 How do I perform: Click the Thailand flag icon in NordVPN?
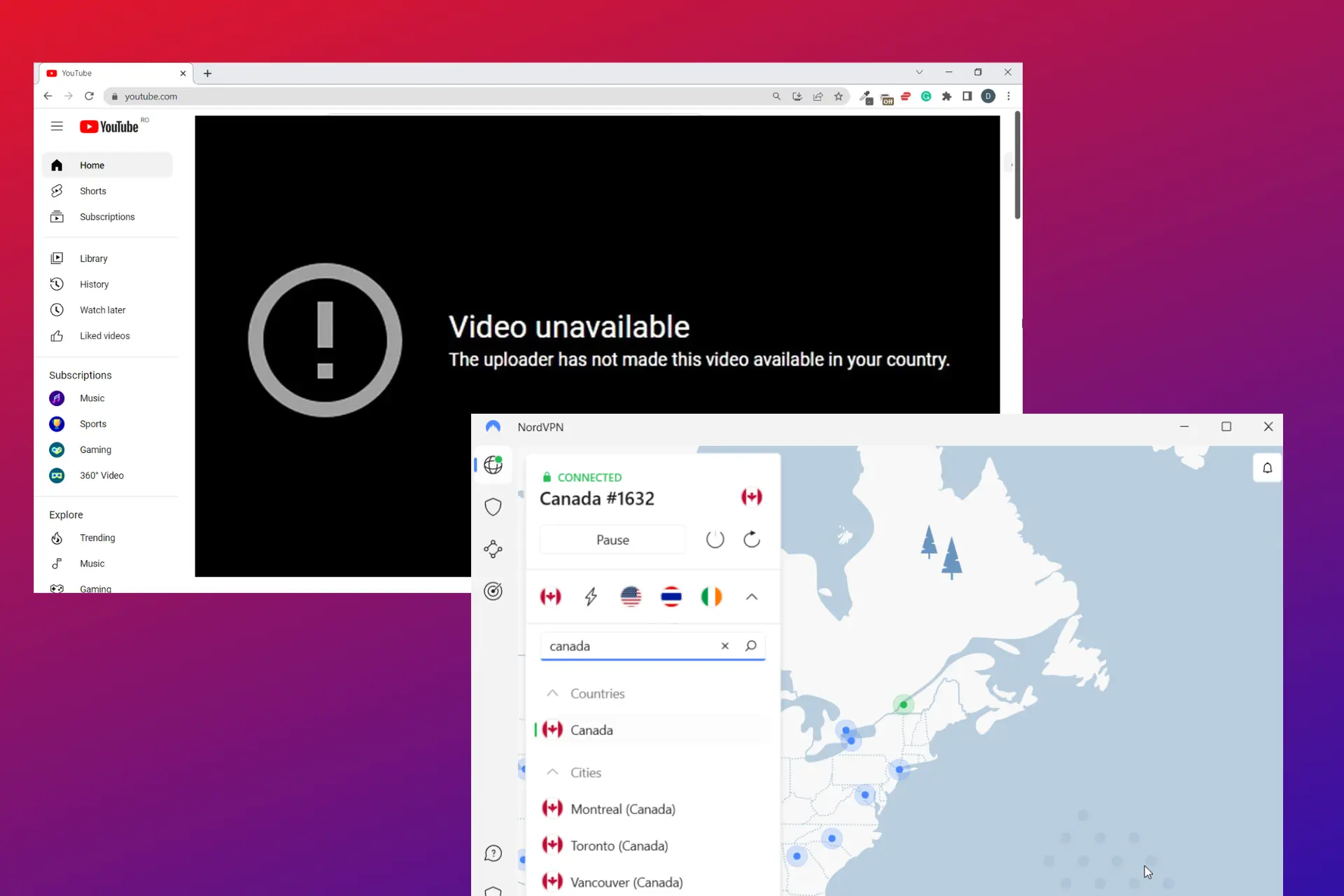click(671, 597)
